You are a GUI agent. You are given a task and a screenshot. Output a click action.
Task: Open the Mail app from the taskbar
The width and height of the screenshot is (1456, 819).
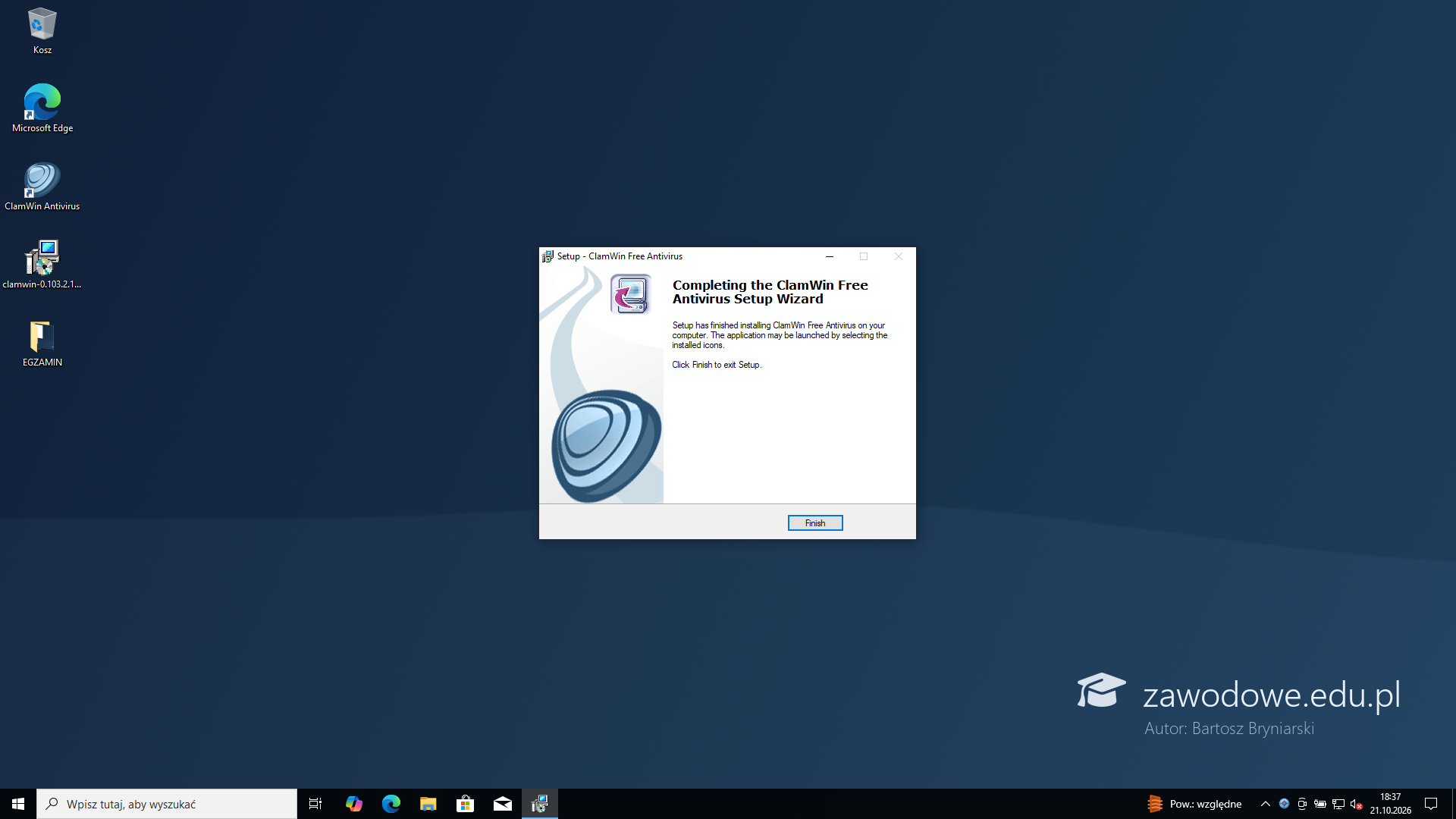click(502, 804)
